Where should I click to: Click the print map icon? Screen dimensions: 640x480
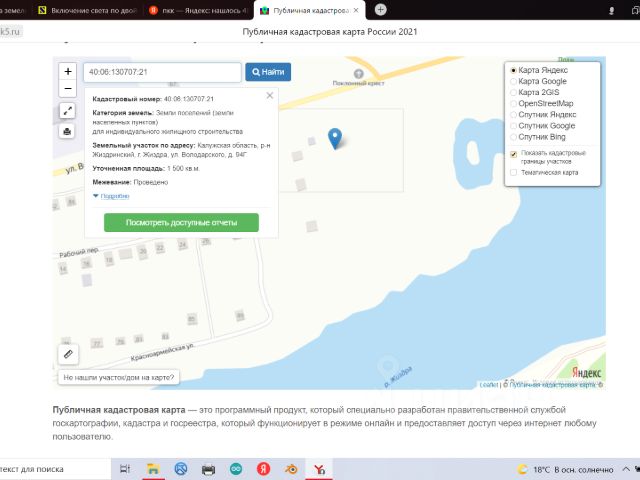[x=68, y=131]
